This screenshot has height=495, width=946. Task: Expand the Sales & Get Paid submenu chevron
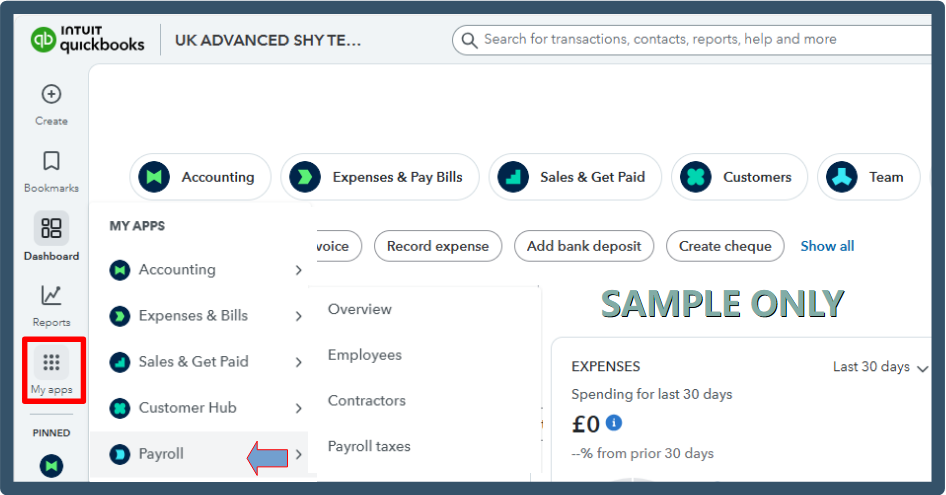tap(298, 362)
